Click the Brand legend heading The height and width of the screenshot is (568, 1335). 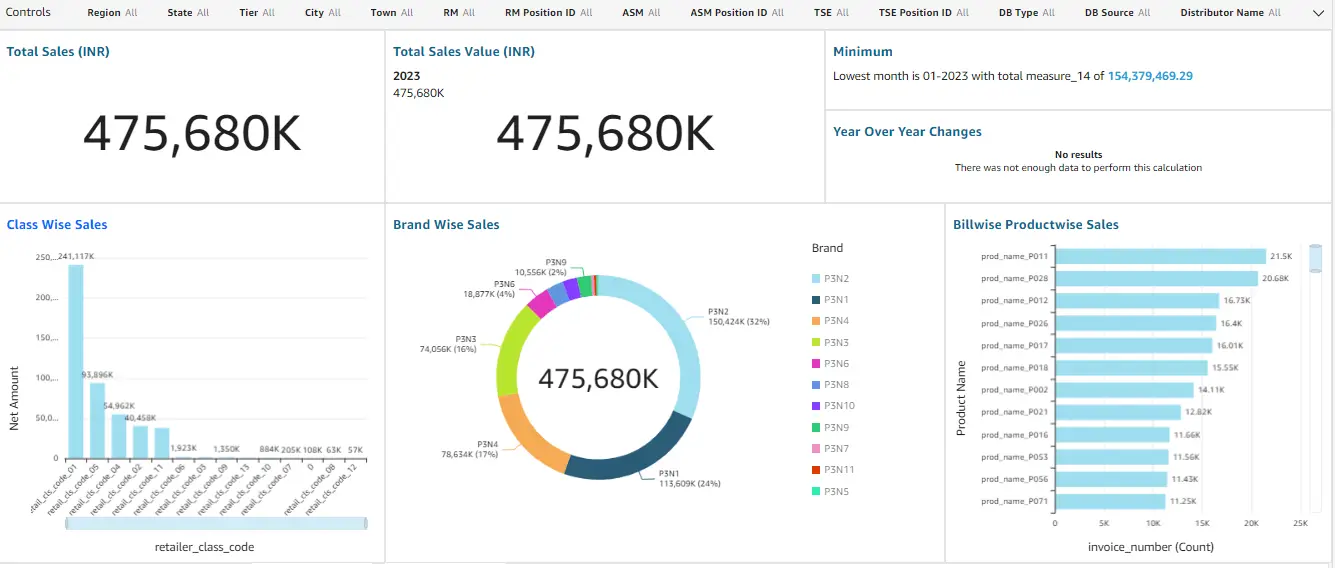tap(827, 248)
